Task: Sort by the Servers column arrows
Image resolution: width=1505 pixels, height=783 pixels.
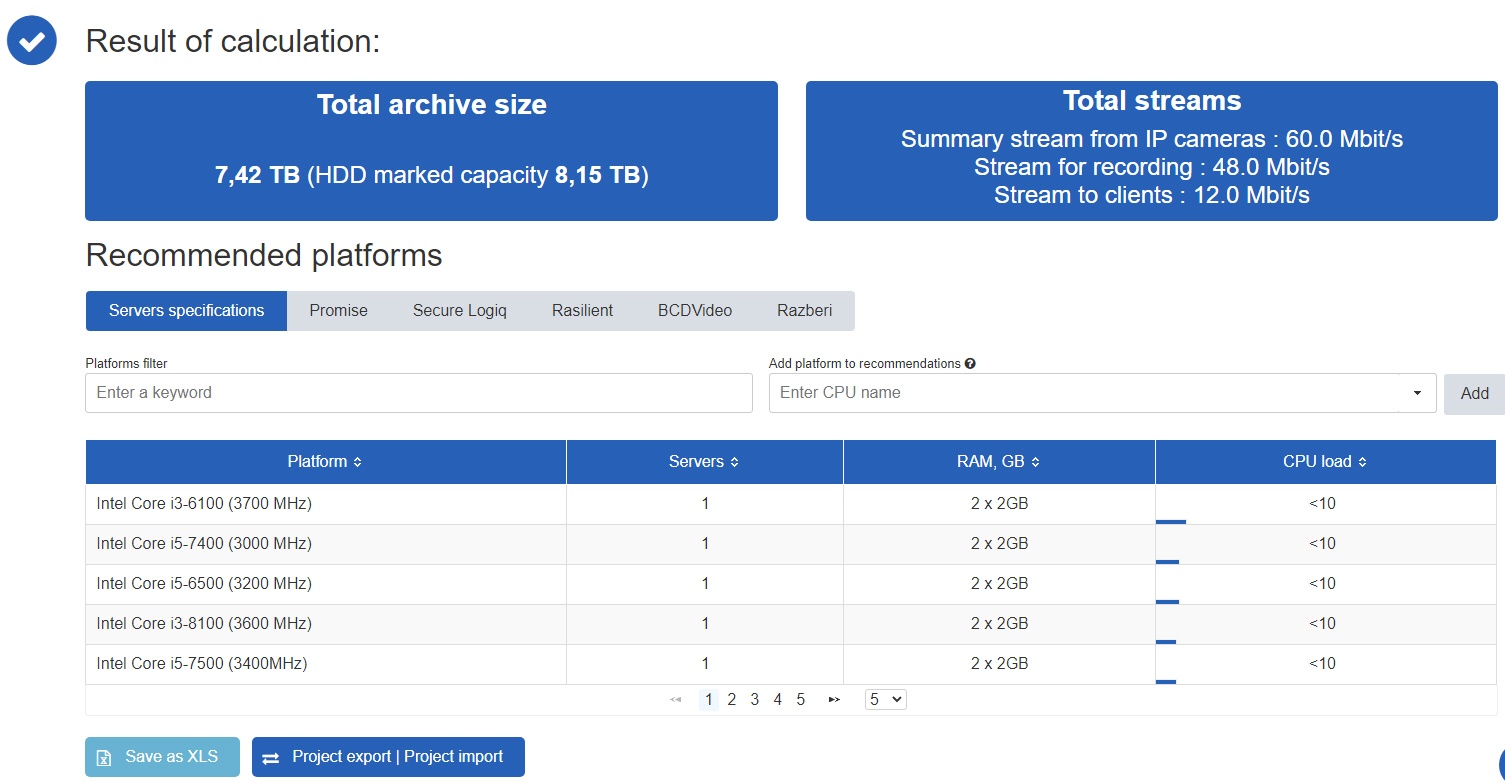Action: coord(735,462)
